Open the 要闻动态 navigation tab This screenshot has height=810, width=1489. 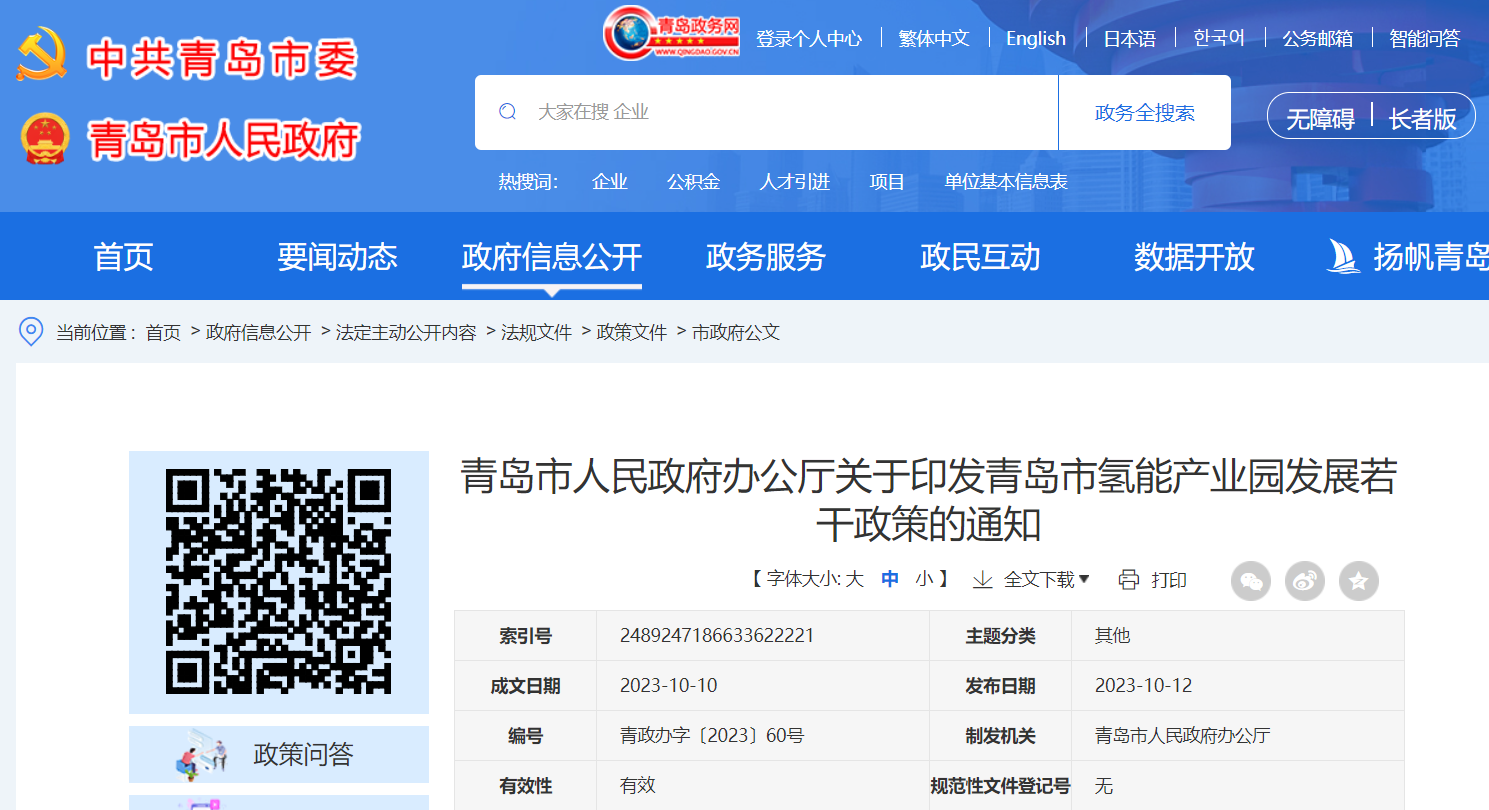pyautogui.click(x=337, y=257)
